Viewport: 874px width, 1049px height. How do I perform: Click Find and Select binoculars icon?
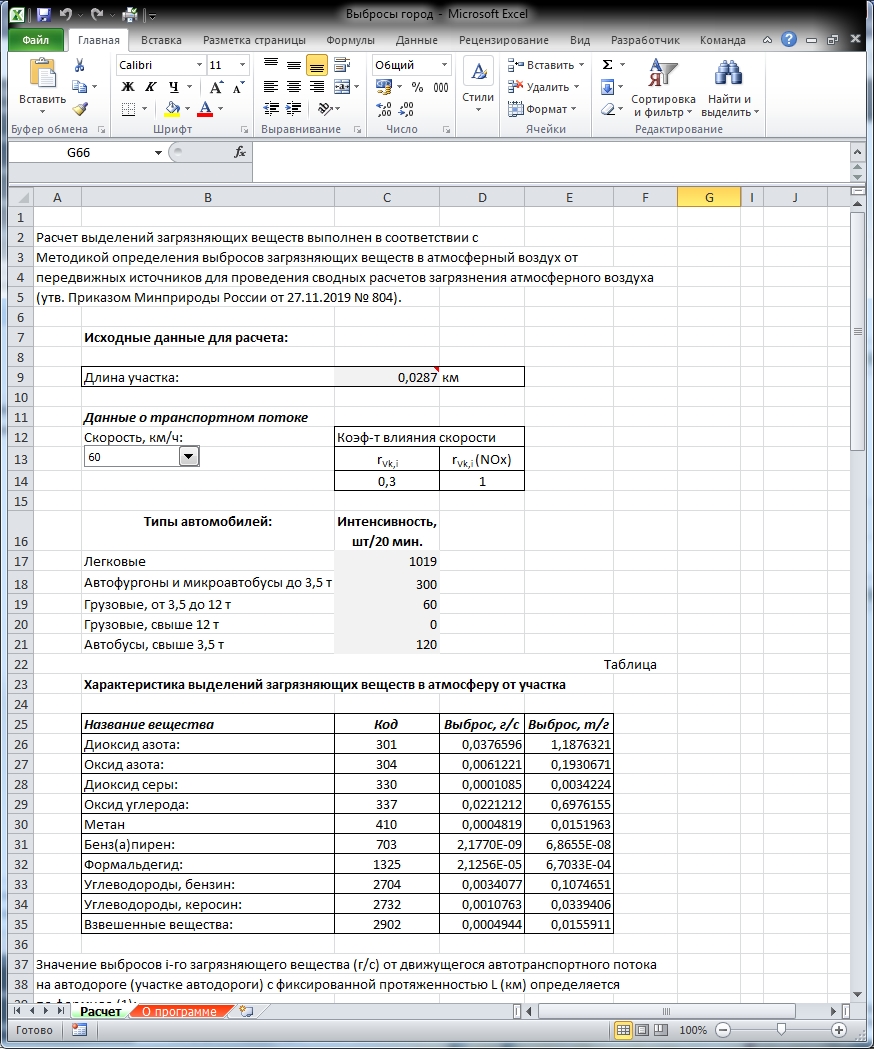click(x=729, y=73)
